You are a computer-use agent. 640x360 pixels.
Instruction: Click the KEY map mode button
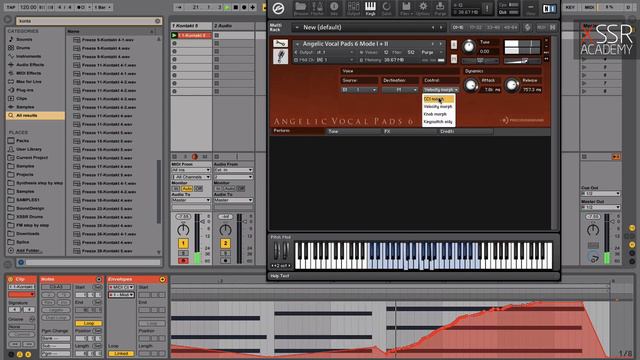click(570, 7)
